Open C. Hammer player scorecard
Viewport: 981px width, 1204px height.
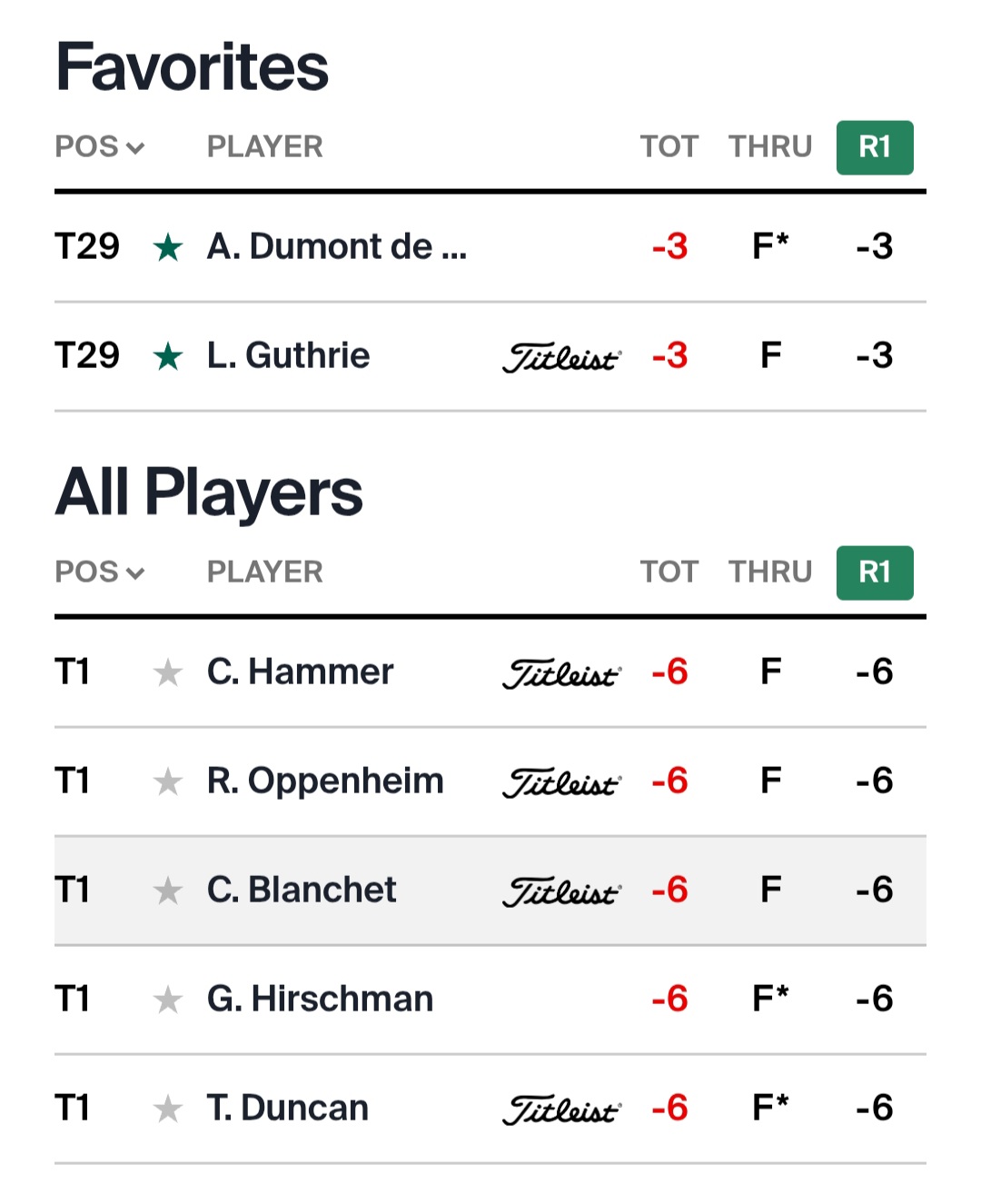300,672
